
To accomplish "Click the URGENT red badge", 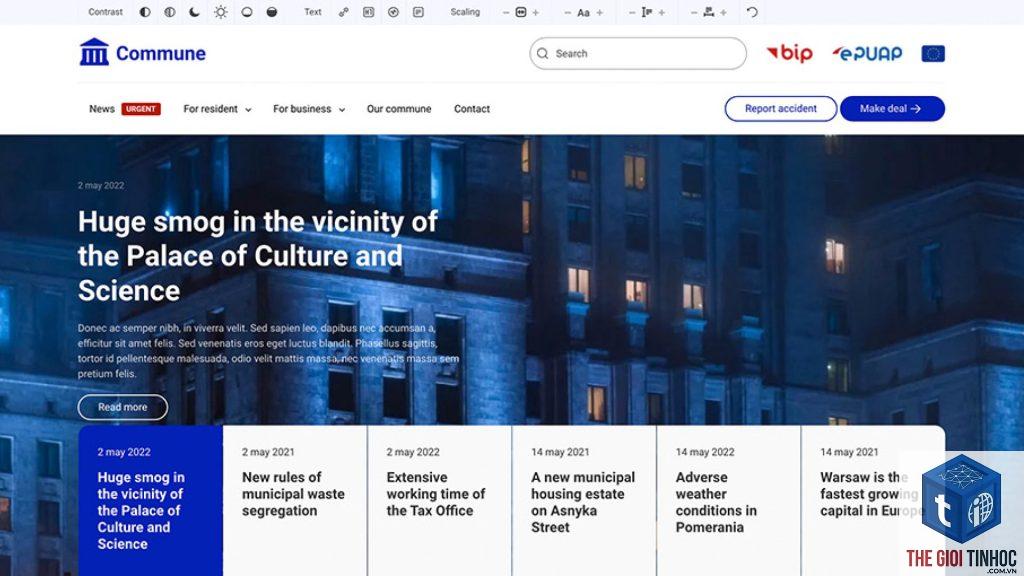I will point(141,109).
